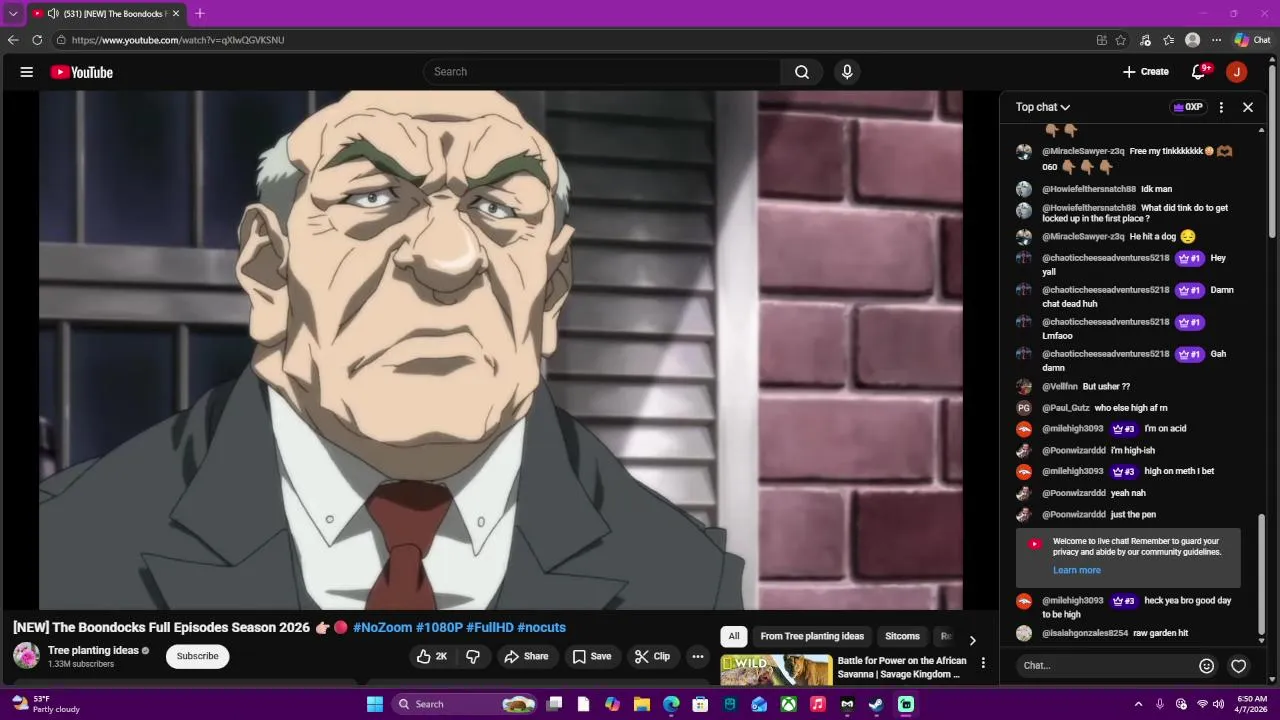Open the Tree planting ideas channel avatar
The width and height of the screenshot is (1280, 720).
pos(26,656)
